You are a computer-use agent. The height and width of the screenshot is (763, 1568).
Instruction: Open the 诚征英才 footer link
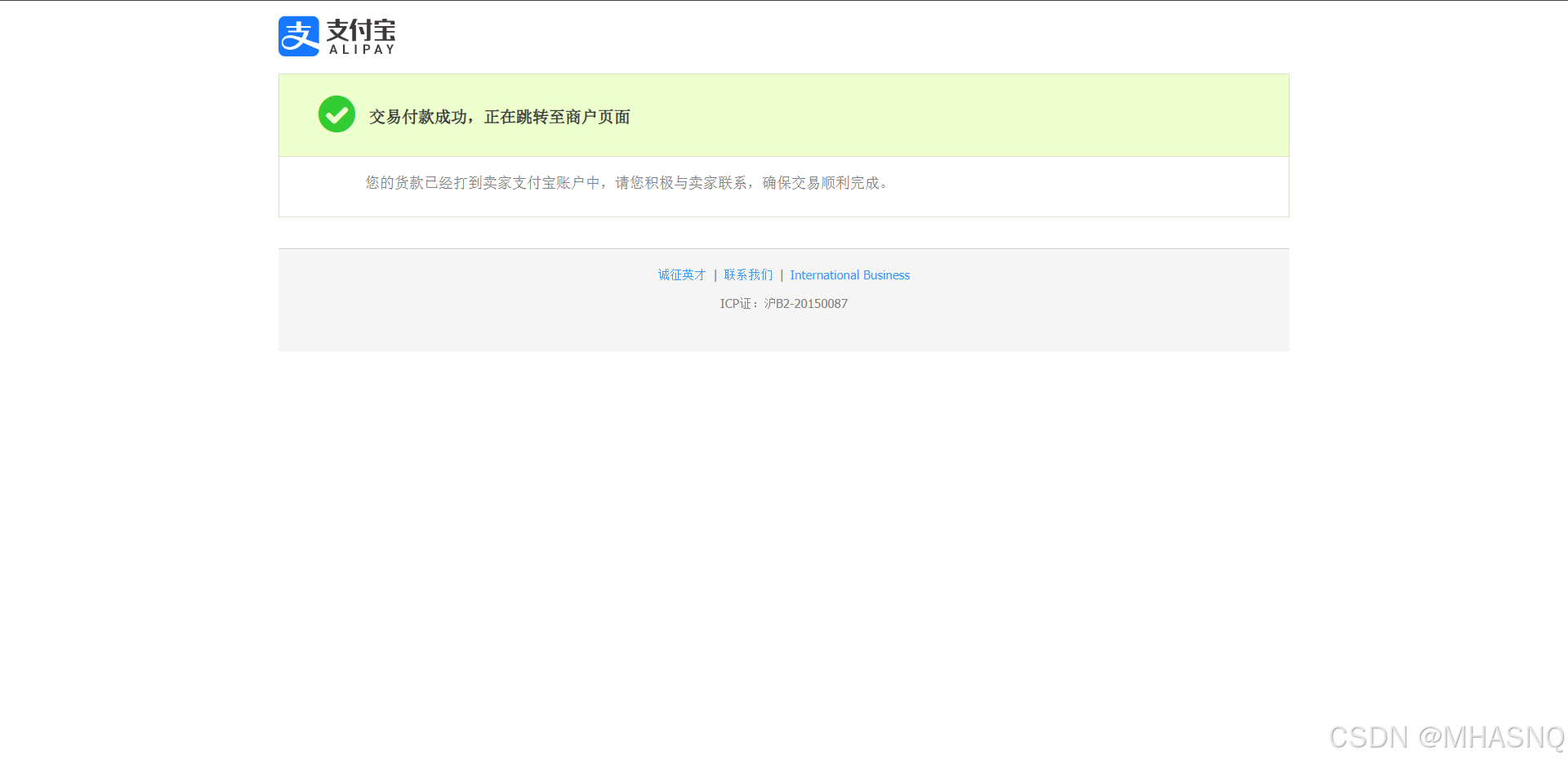tap(682, 275)
